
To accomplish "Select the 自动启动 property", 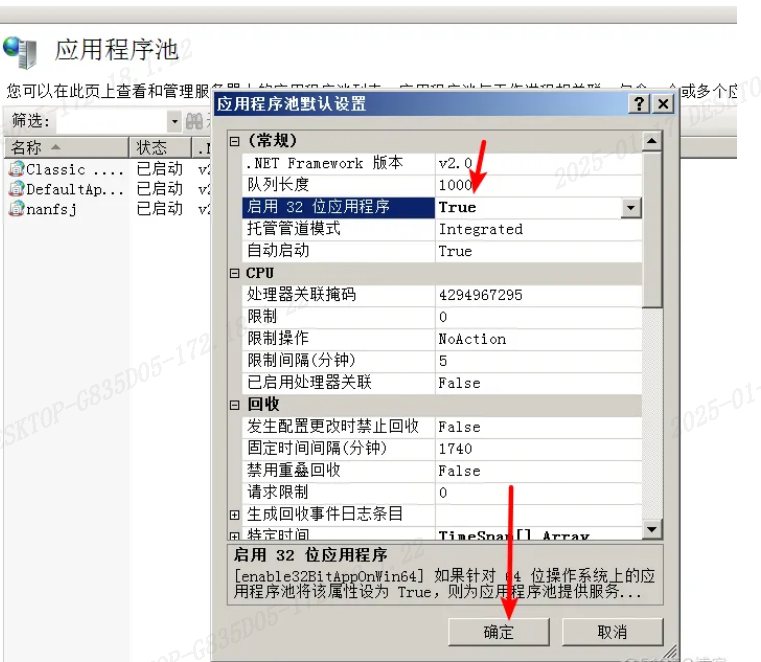I will [442, 251].
